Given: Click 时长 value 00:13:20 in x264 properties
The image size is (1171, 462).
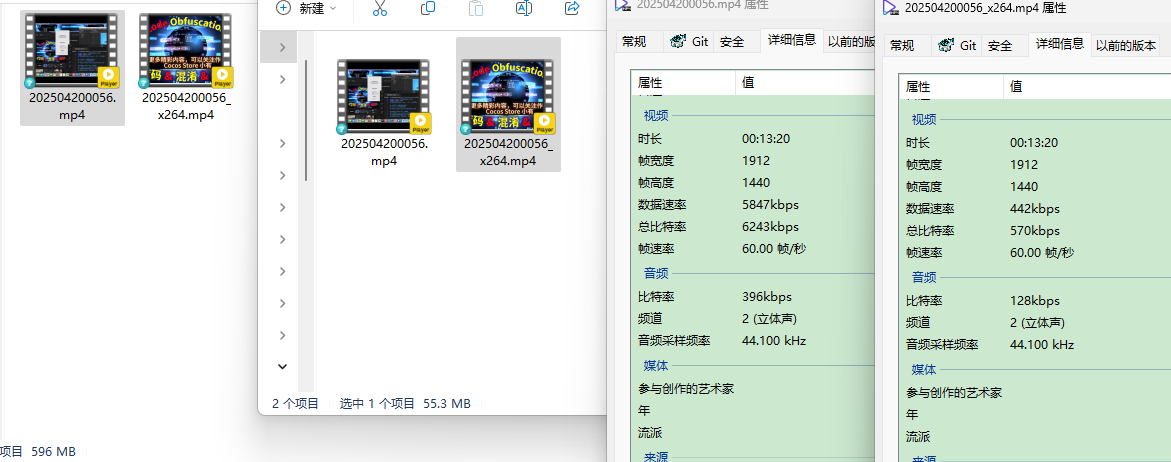Looking at the screenshot, I should coord(1034,143).
